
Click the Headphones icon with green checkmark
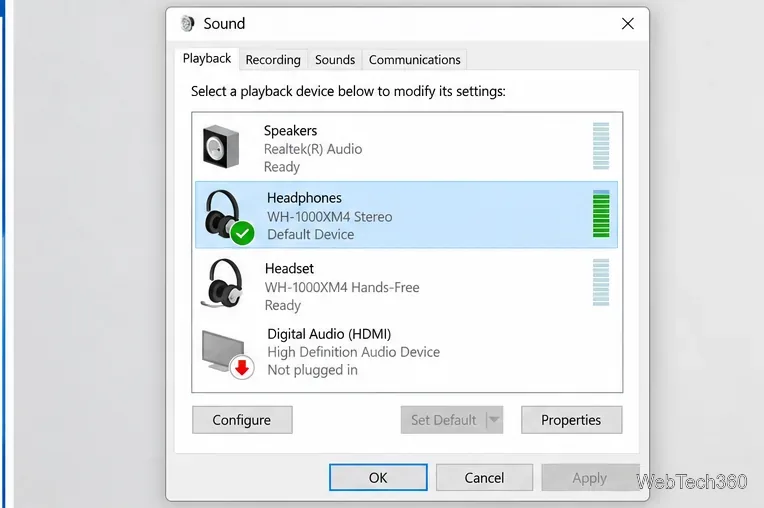pos(229,217)
